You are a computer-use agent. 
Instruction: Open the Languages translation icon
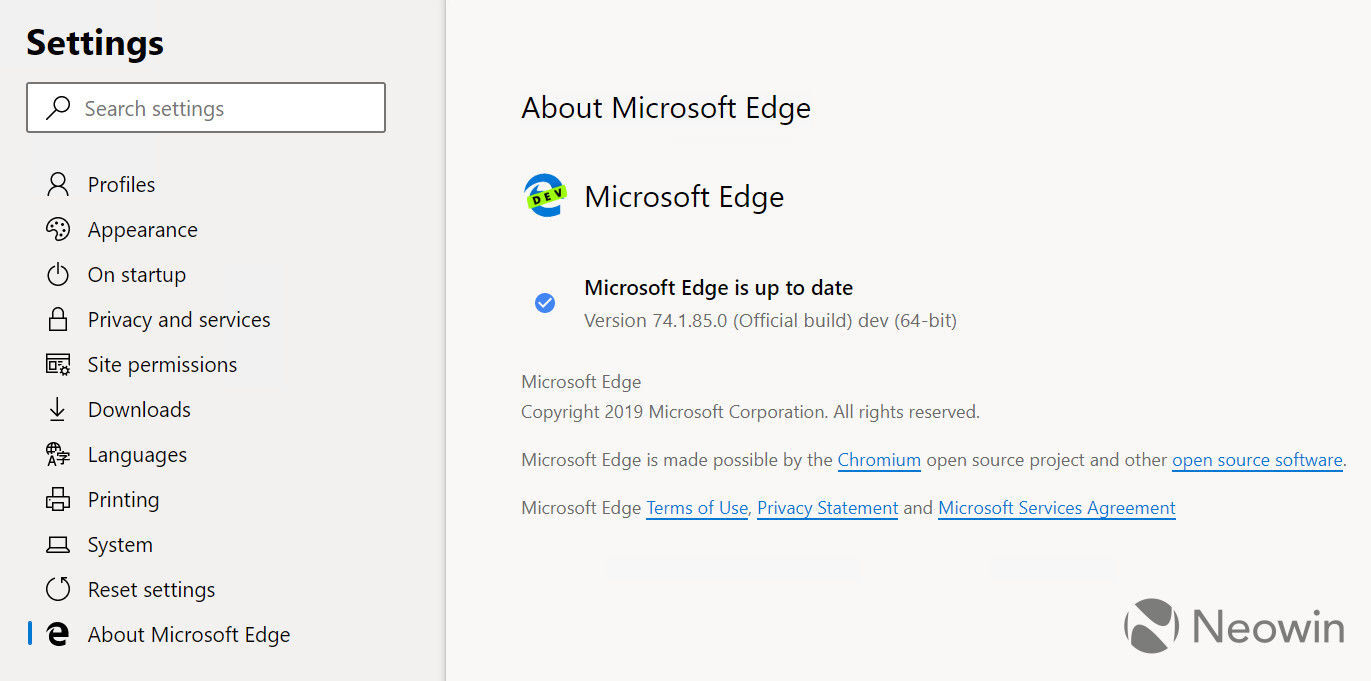(59, 454)
